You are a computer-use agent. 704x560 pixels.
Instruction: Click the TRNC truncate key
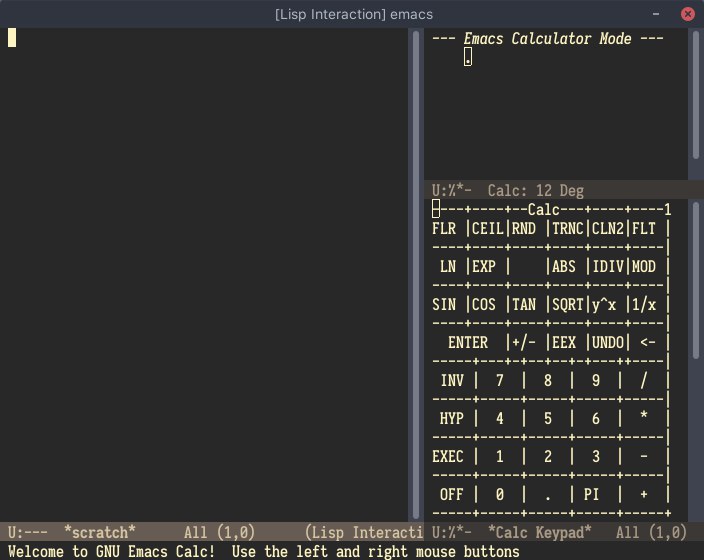(568, 229)
